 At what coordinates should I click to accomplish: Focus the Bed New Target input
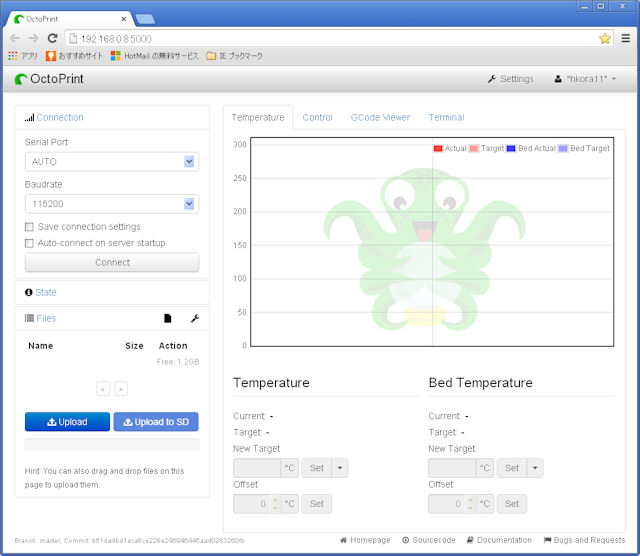(x=452, y=468)
